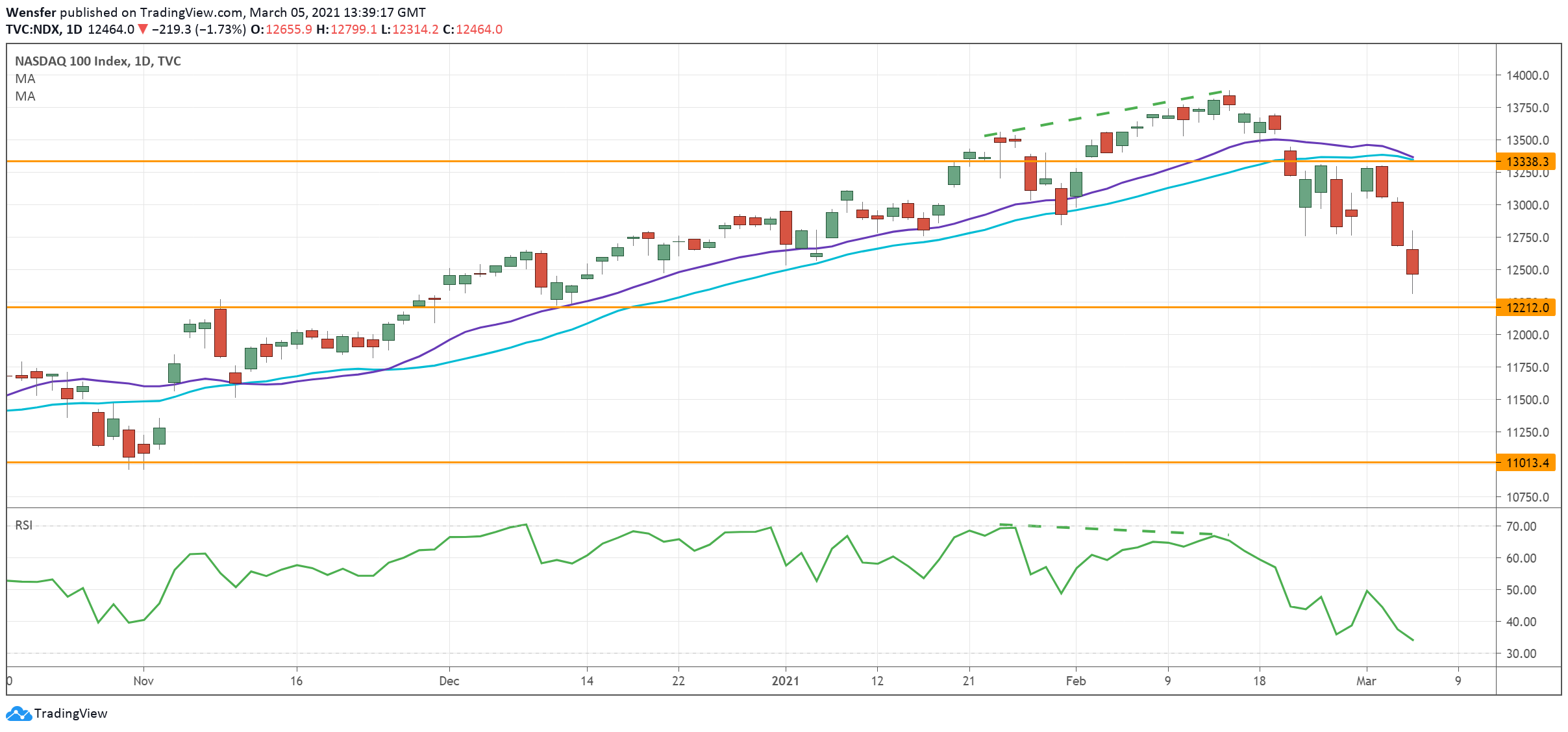1568x732 pixels.
Task: Click the RSI 30.00 scale label
Action: [1521, 653]
